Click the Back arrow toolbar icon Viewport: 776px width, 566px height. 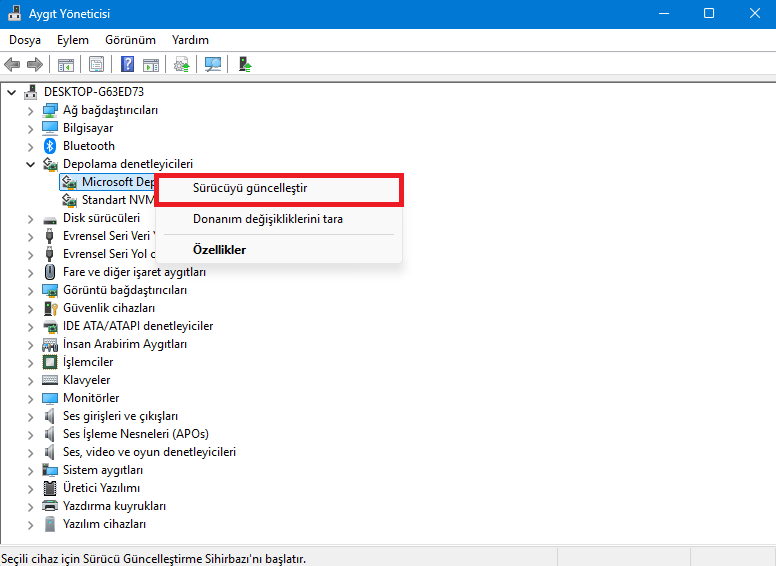click(12, 64)
